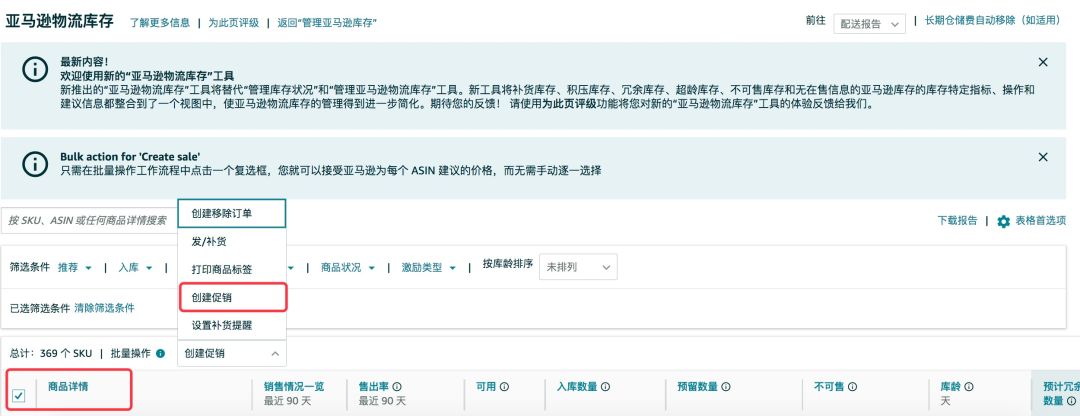Screen dimensions: 1080x416
Task: Open 表格首选项 settings link
Action: coord(1040,220)
